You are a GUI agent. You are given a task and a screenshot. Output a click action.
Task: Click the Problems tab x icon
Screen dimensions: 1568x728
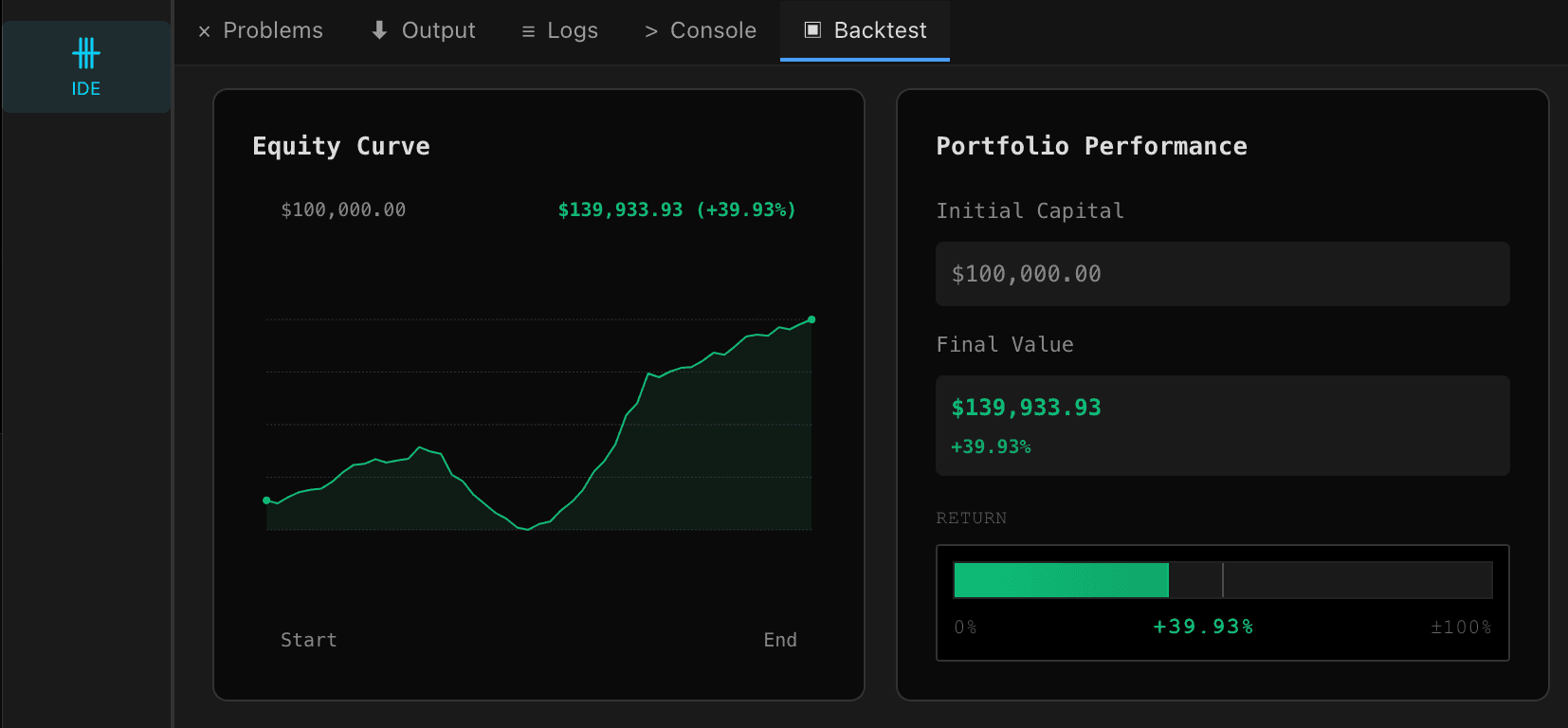(204, 31)
